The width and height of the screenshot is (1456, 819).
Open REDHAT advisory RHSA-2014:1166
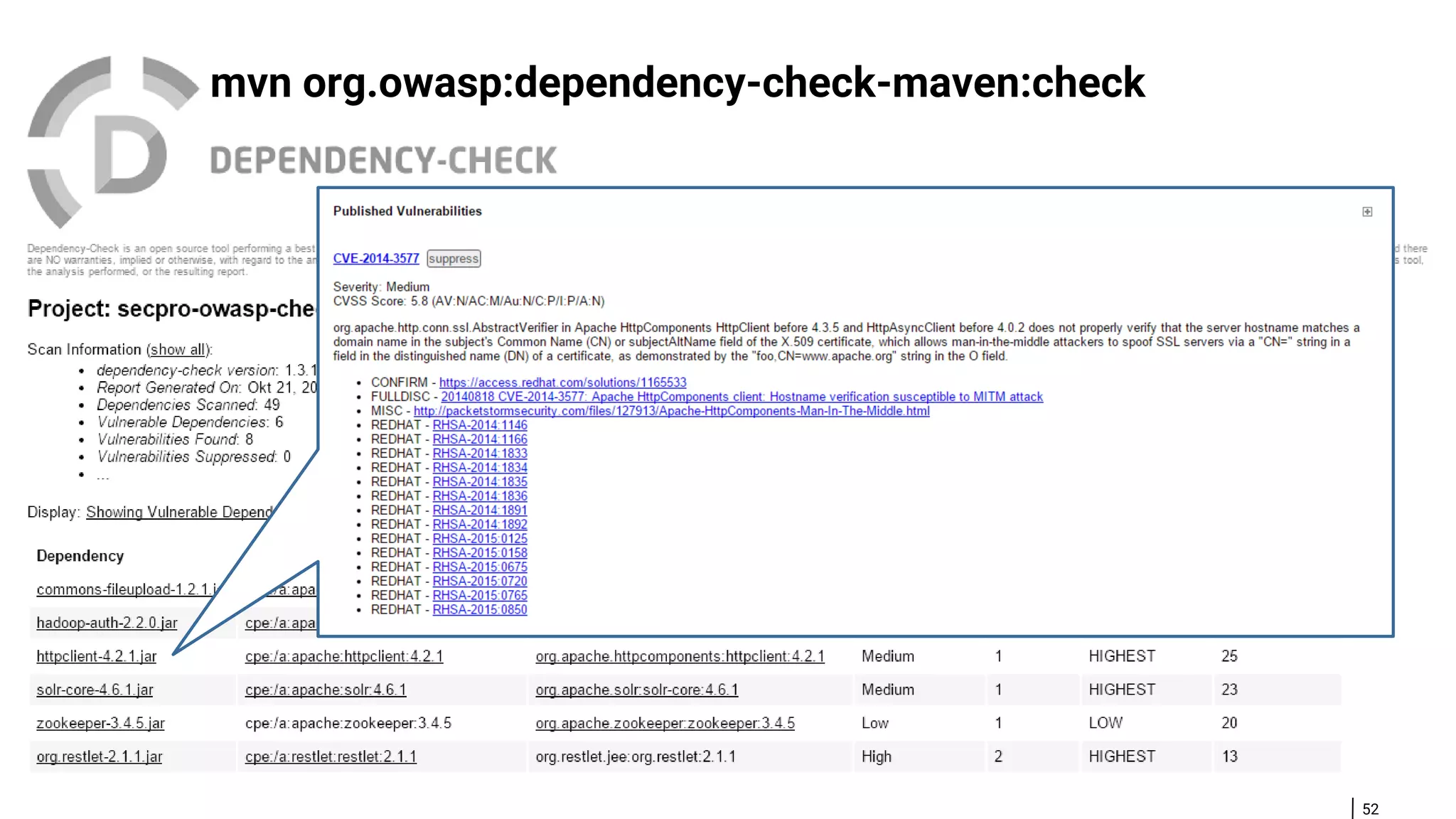point(480,439)
